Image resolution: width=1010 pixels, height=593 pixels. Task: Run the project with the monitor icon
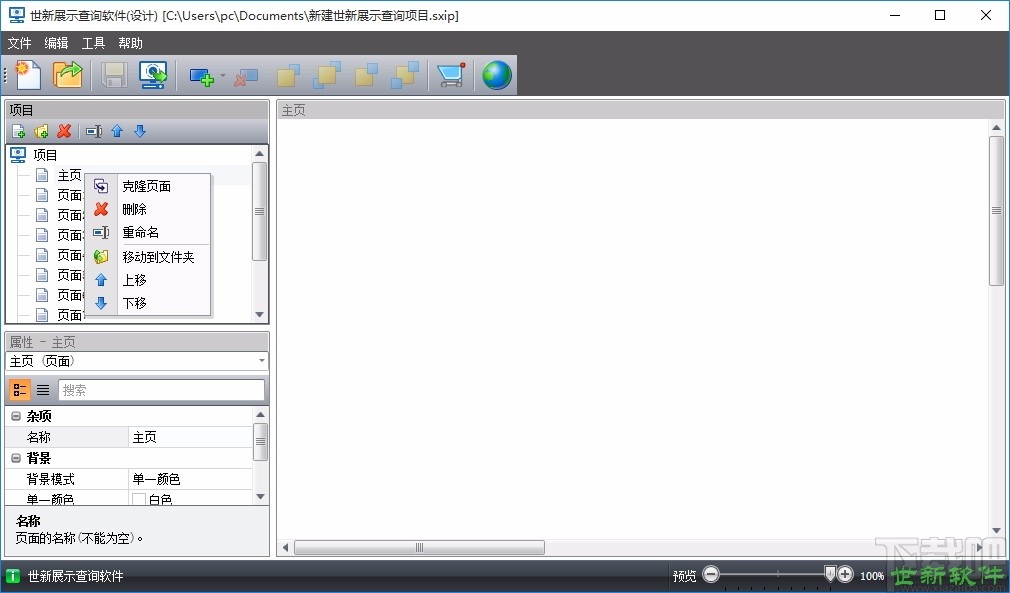click(153, 75)
